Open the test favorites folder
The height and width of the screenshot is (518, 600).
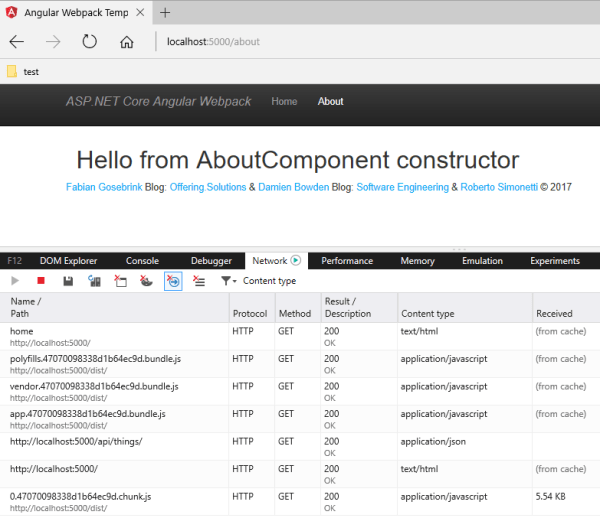tap(23, 72)
